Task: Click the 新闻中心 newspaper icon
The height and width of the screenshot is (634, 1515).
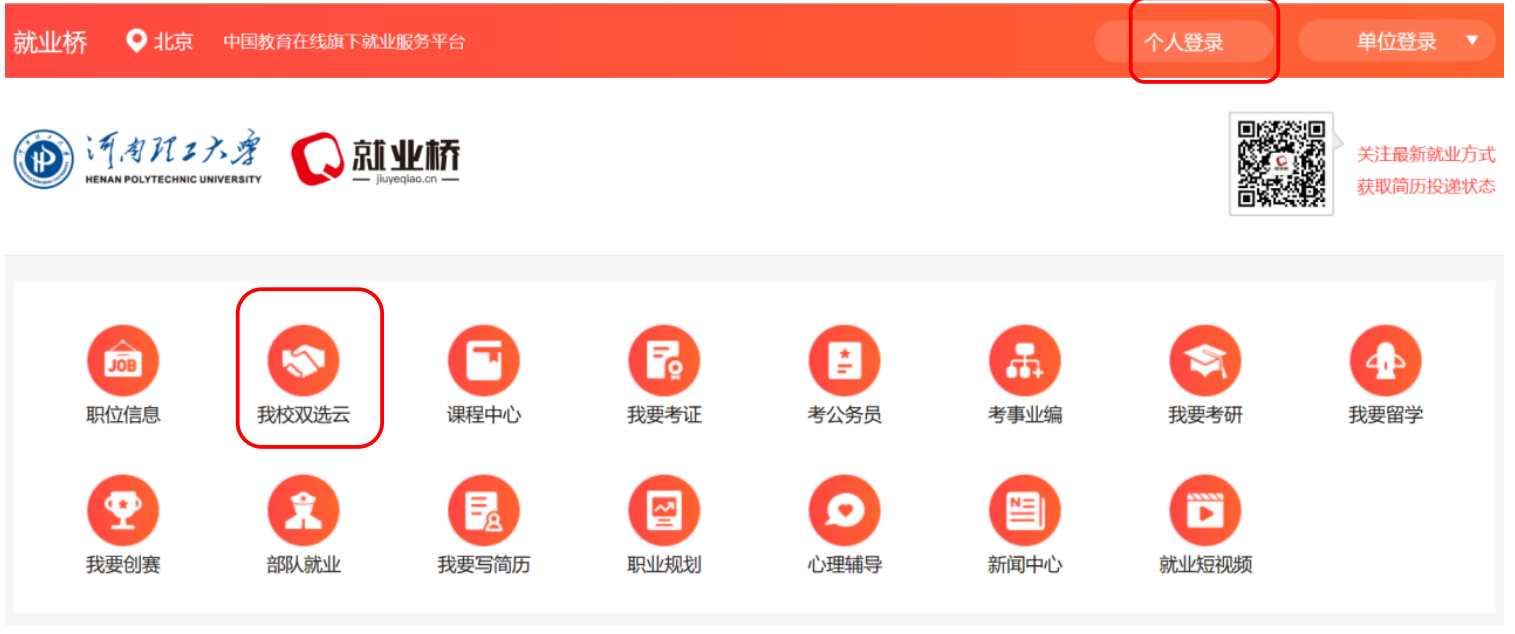Action: [1025, 511]
